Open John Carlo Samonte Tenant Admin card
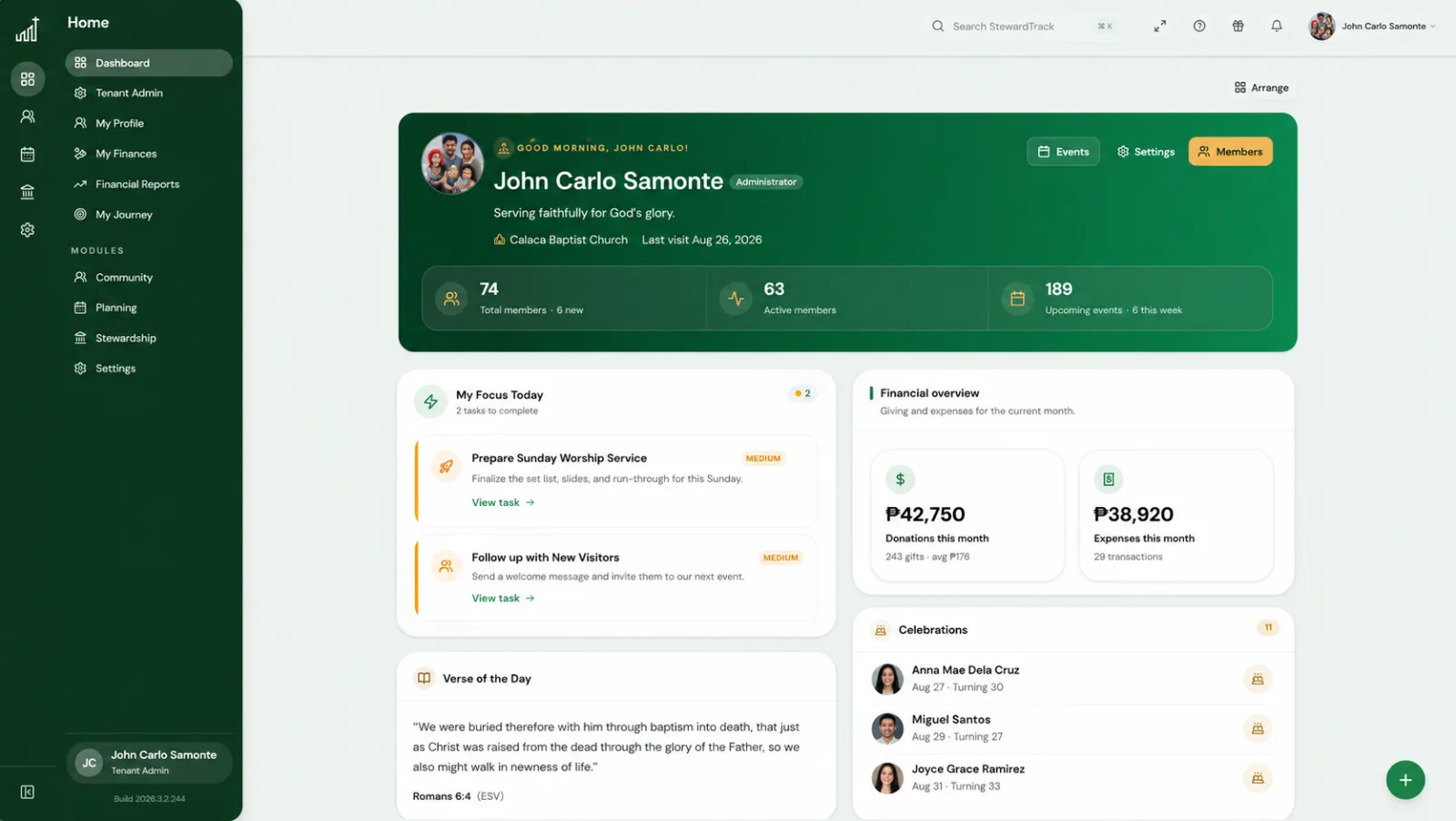Image resolution: width=1456 pixels, height=821 pixels. pyautogui.click(x=149, y=763)
